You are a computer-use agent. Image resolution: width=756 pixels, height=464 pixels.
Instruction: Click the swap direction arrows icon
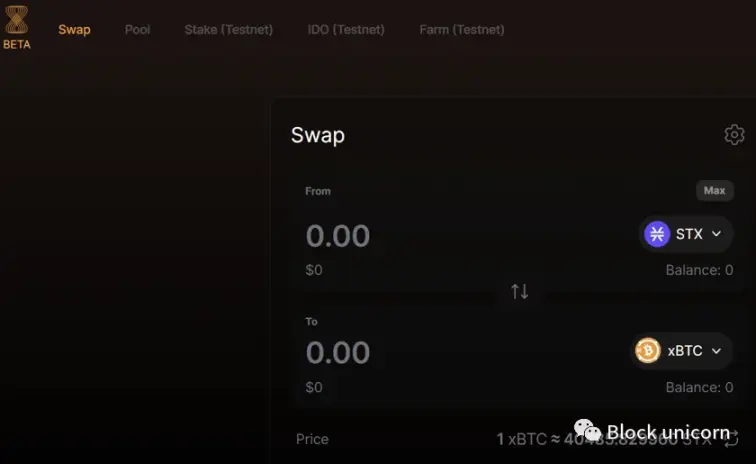pos(520,291)
